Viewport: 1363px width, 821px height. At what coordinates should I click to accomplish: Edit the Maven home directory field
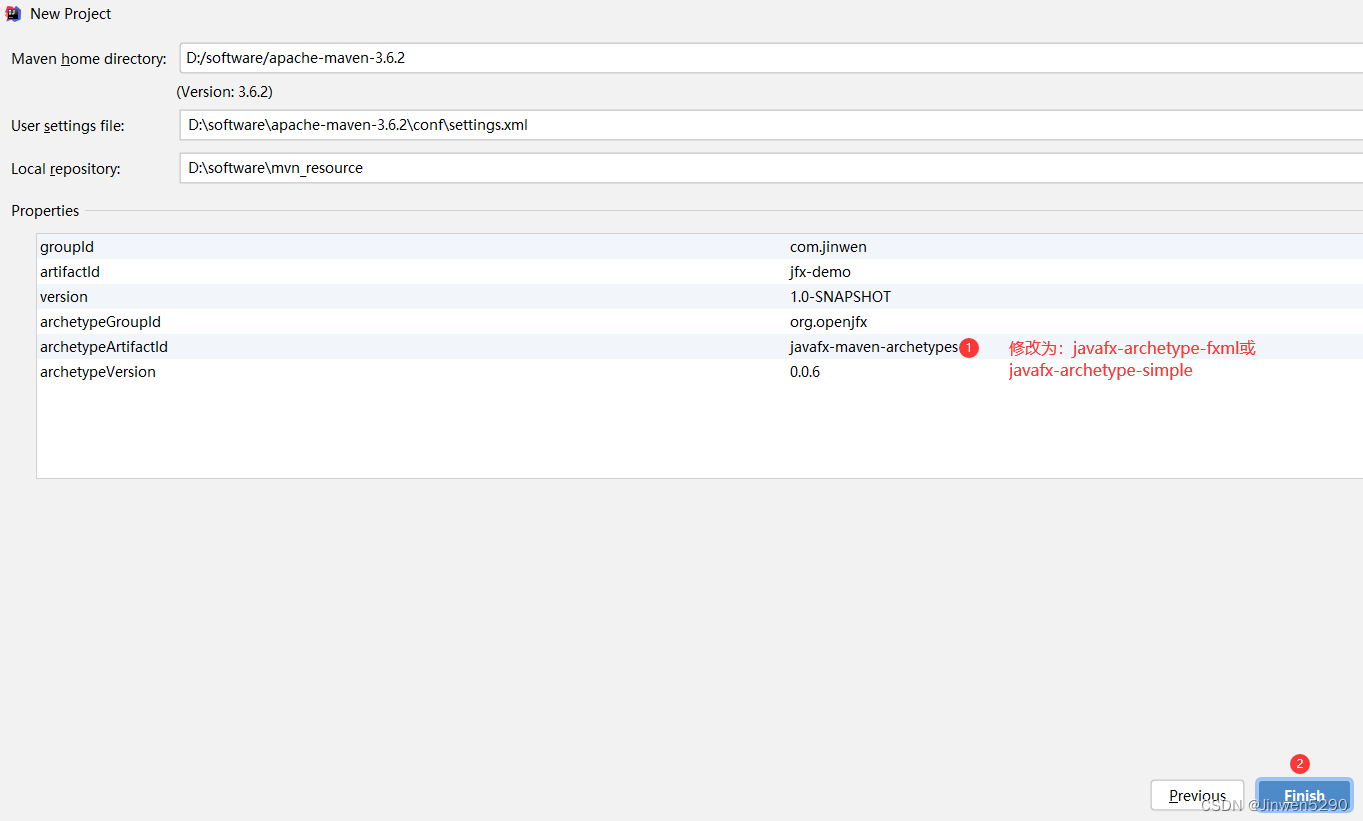coord(771,58)
